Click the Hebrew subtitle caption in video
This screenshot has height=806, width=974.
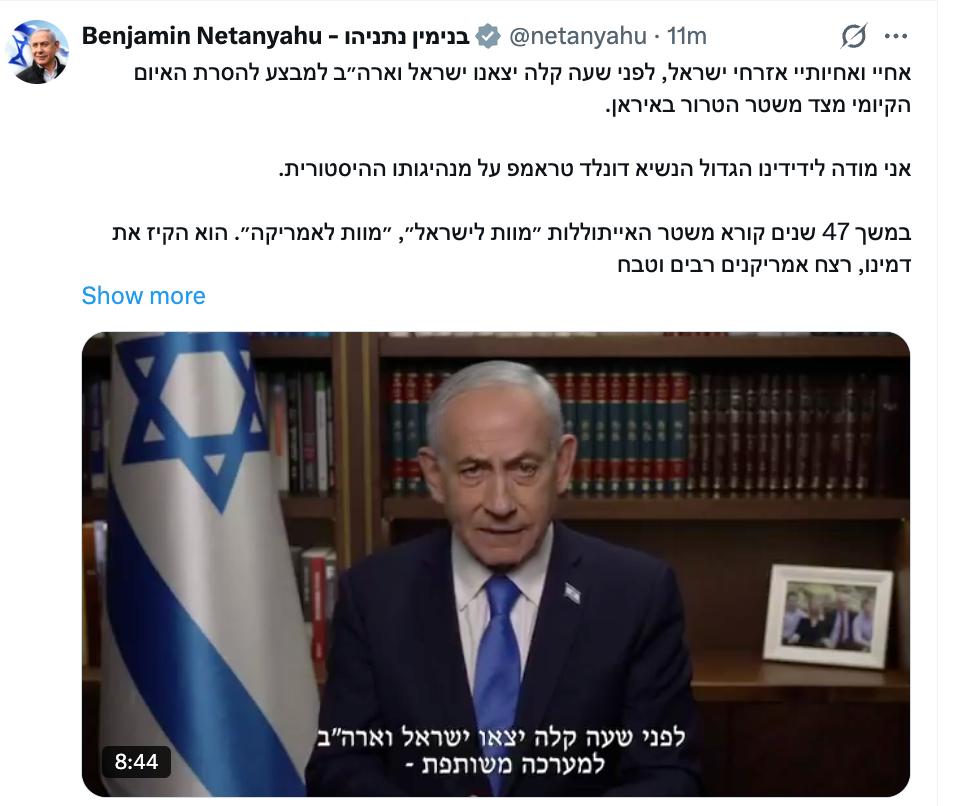click(x=501, y=750)
